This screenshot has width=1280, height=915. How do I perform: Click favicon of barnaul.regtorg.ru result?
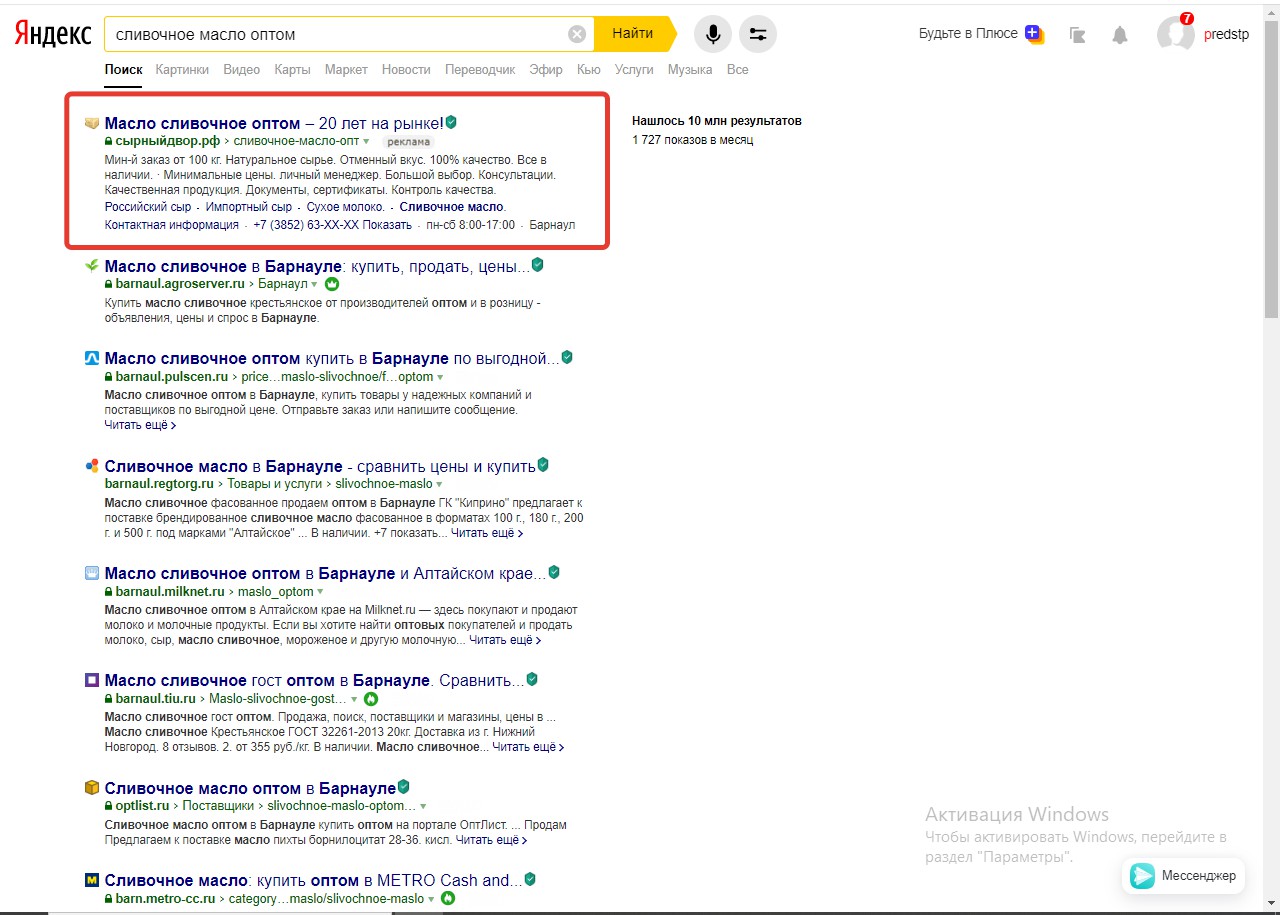click(x=92, y=466)
